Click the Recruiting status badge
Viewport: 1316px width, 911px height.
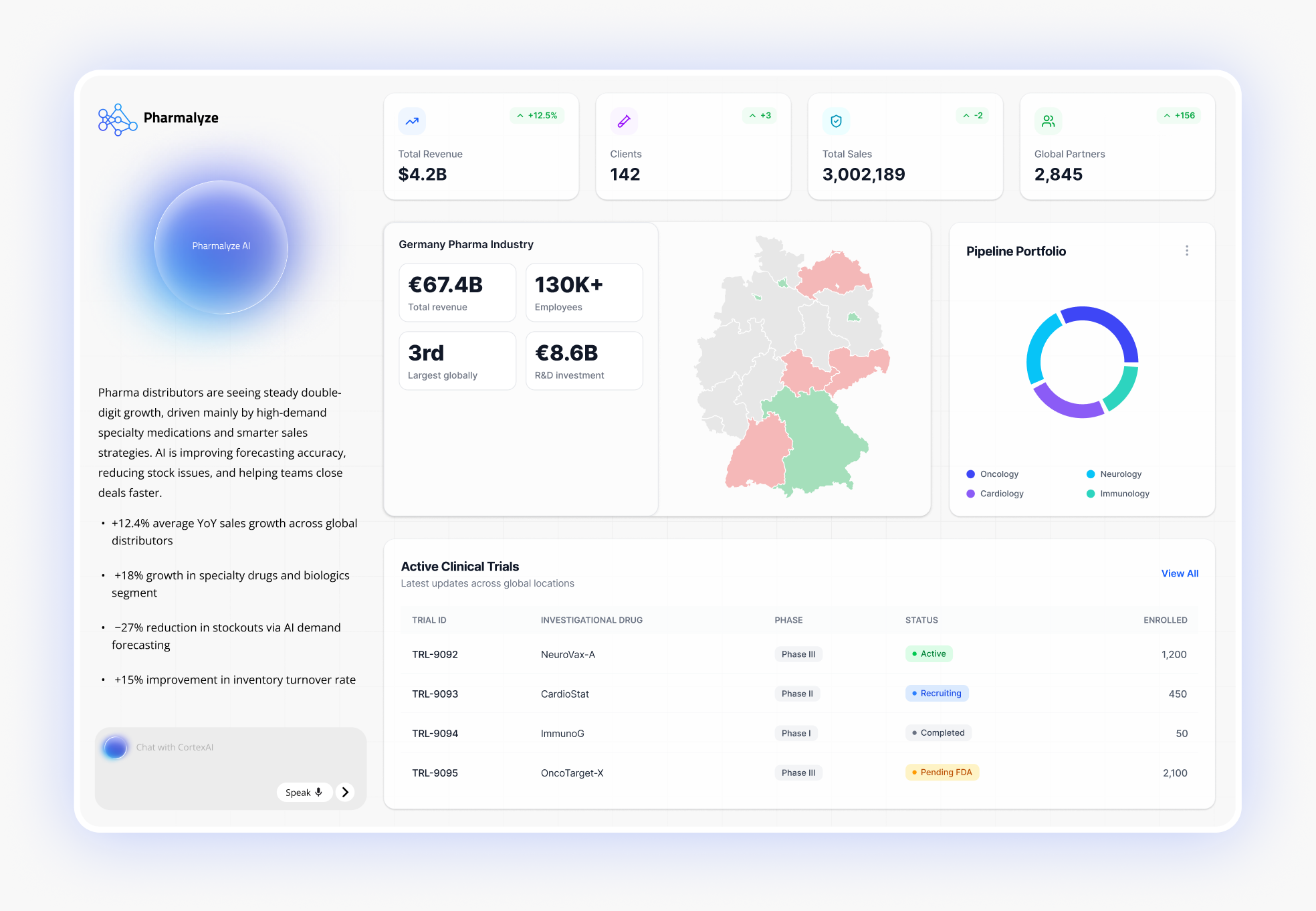(937, 693)
